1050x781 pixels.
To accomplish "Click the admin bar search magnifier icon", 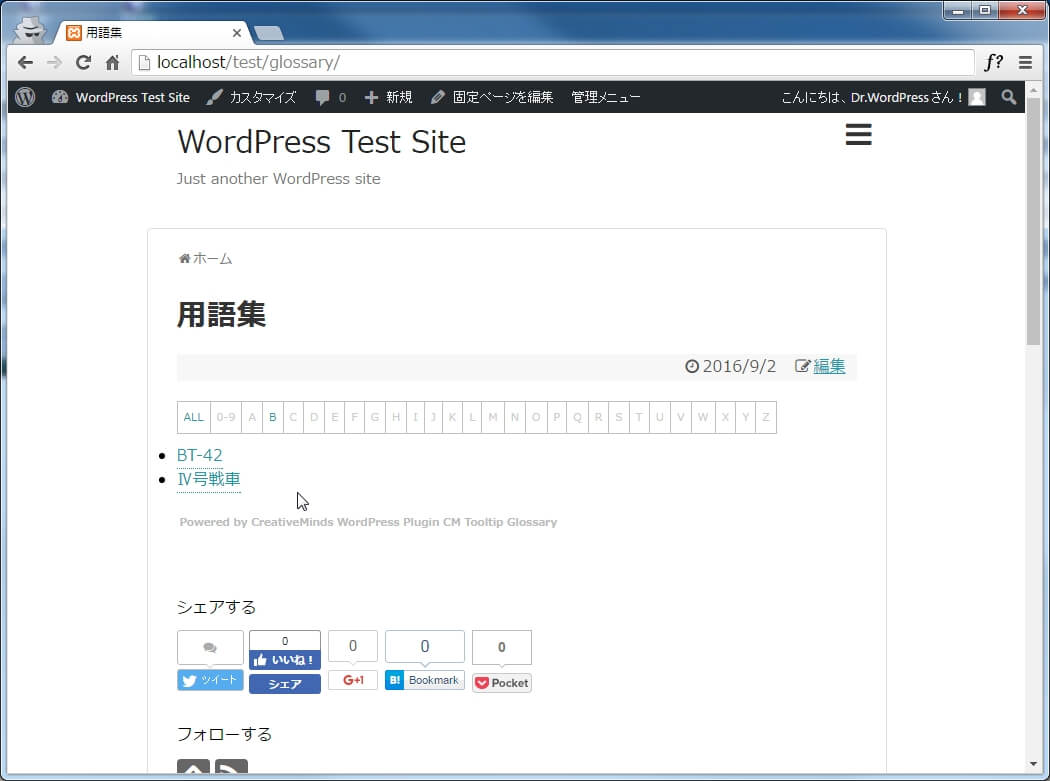I will tap(1008, 97).
